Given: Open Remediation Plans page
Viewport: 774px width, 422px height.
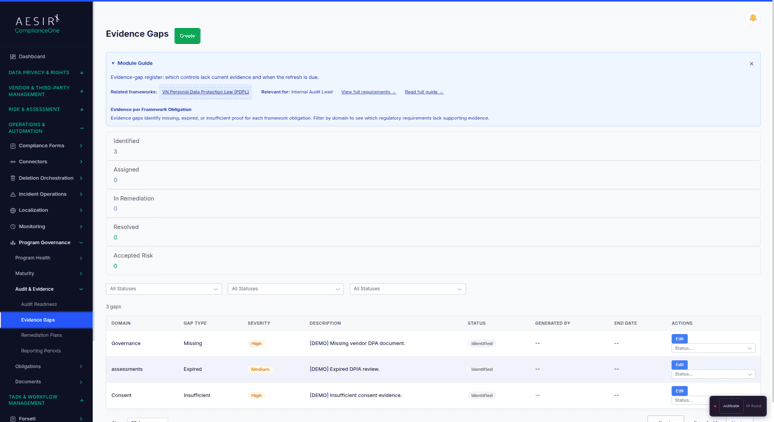Looking at the screenshot, I should (x=41, y=335).
